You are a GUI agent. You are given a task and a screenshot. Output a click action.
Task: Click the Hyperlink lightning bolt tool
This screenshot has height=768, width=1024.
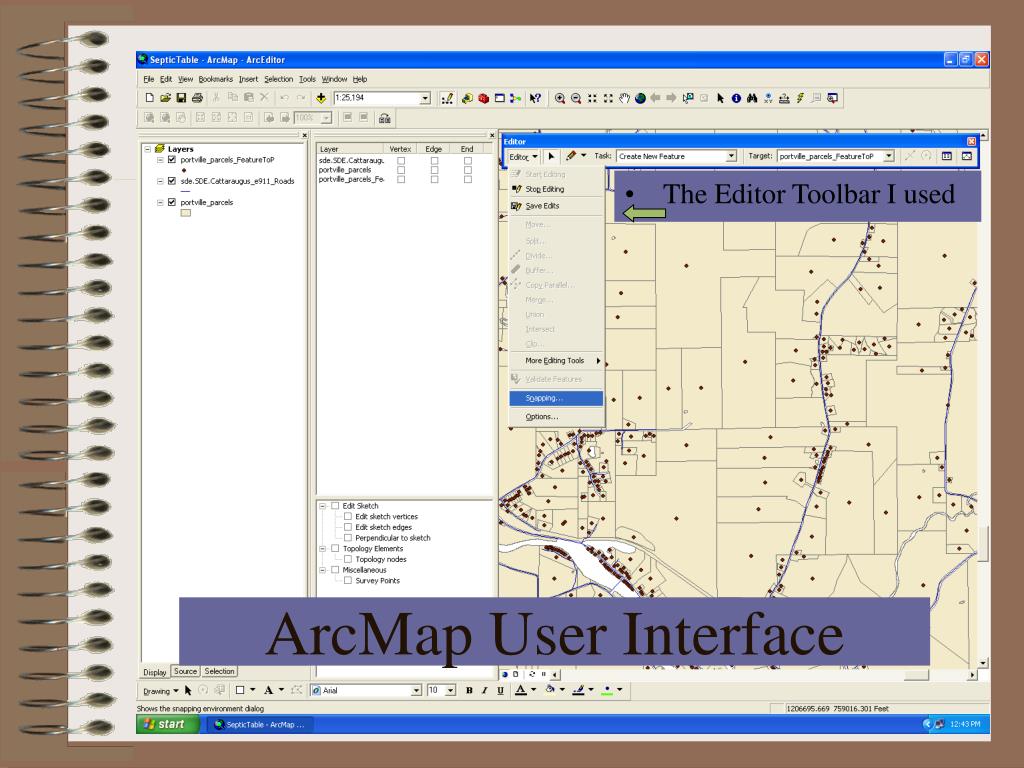click(x=800, y=98)
